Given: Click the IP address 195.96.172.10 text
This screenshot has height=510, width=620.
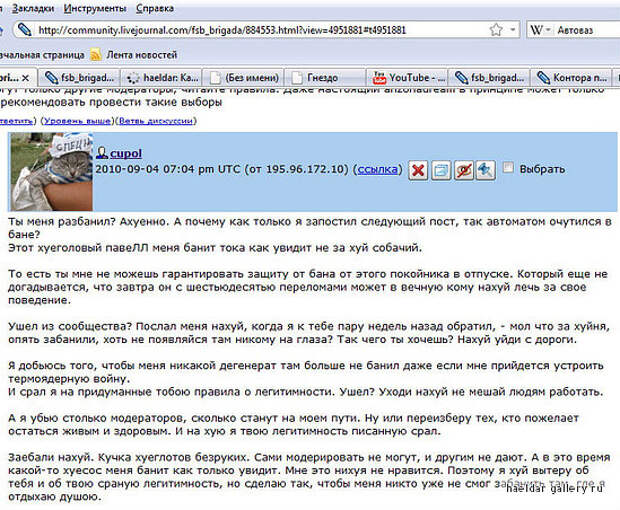Looking at the screenshot, I should coord(305,169).
